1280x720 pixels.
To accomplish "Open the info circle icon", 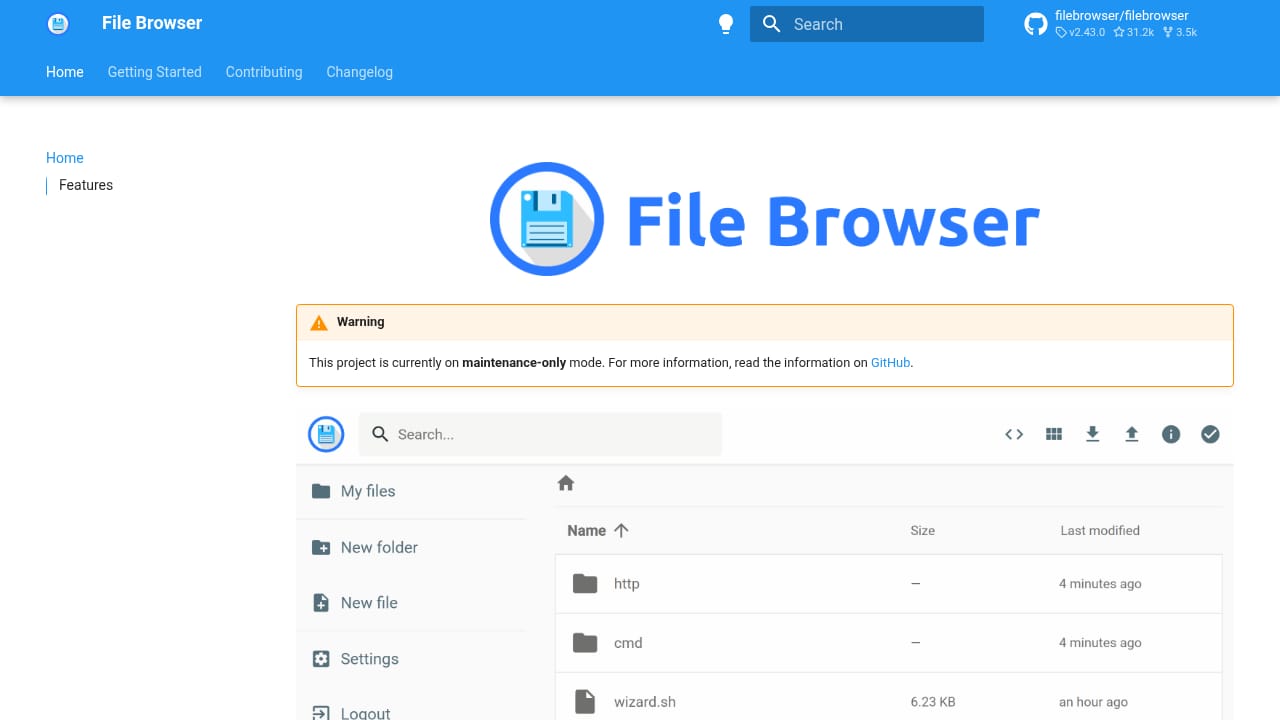I will [1171, 434].
